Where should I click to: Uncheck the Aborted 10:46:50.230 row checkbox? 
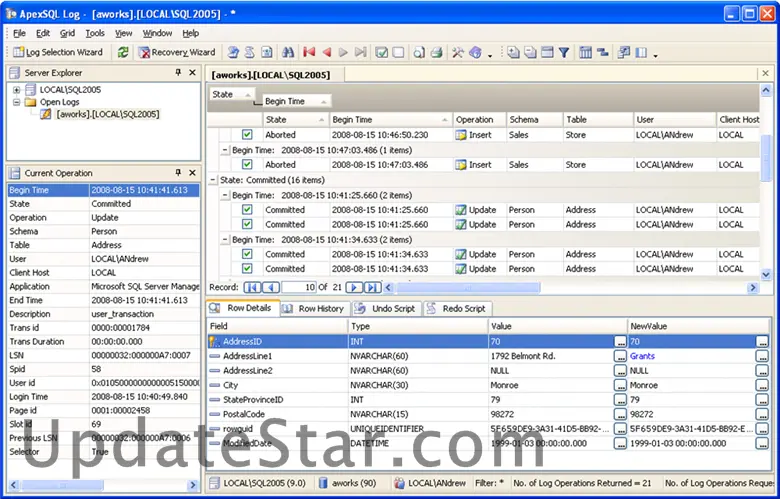coord(247,134)
